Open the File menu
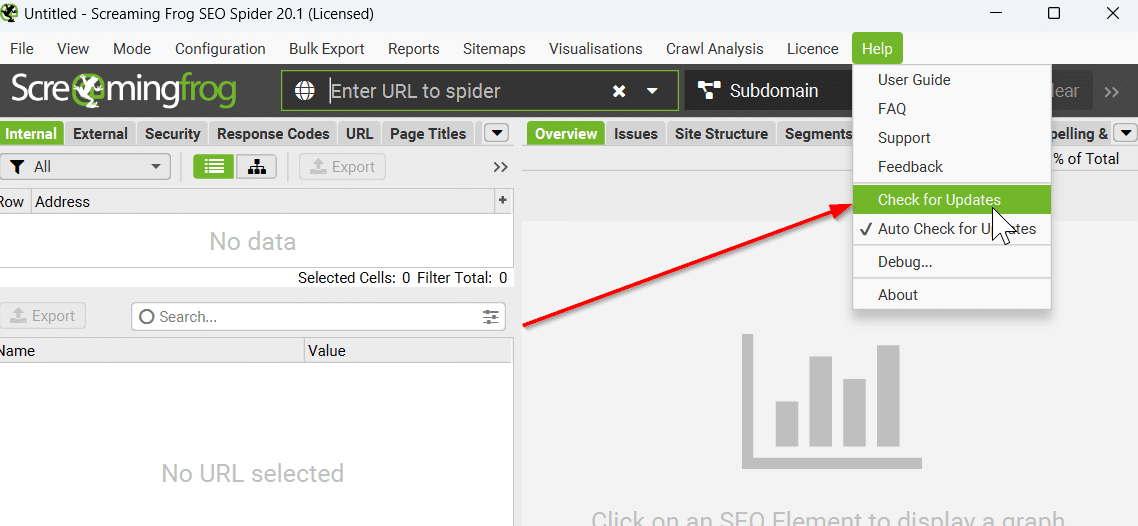 (x=22, y=49)
